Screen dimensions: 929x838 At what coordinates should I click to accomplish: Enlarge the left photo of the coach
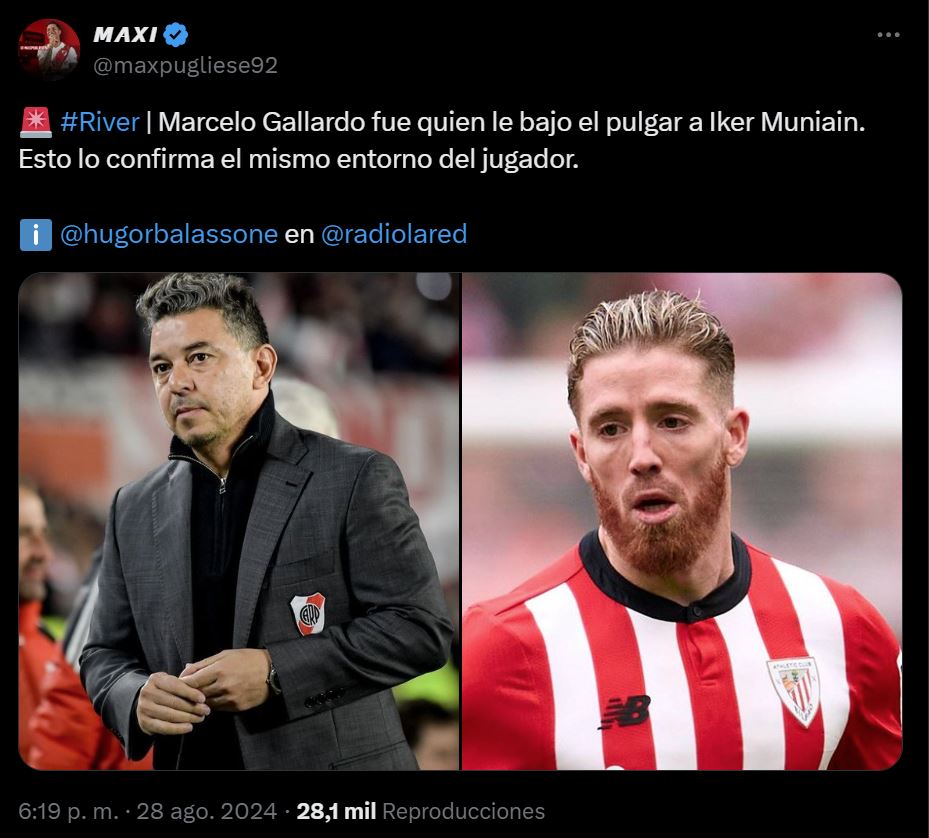[239, 522]
